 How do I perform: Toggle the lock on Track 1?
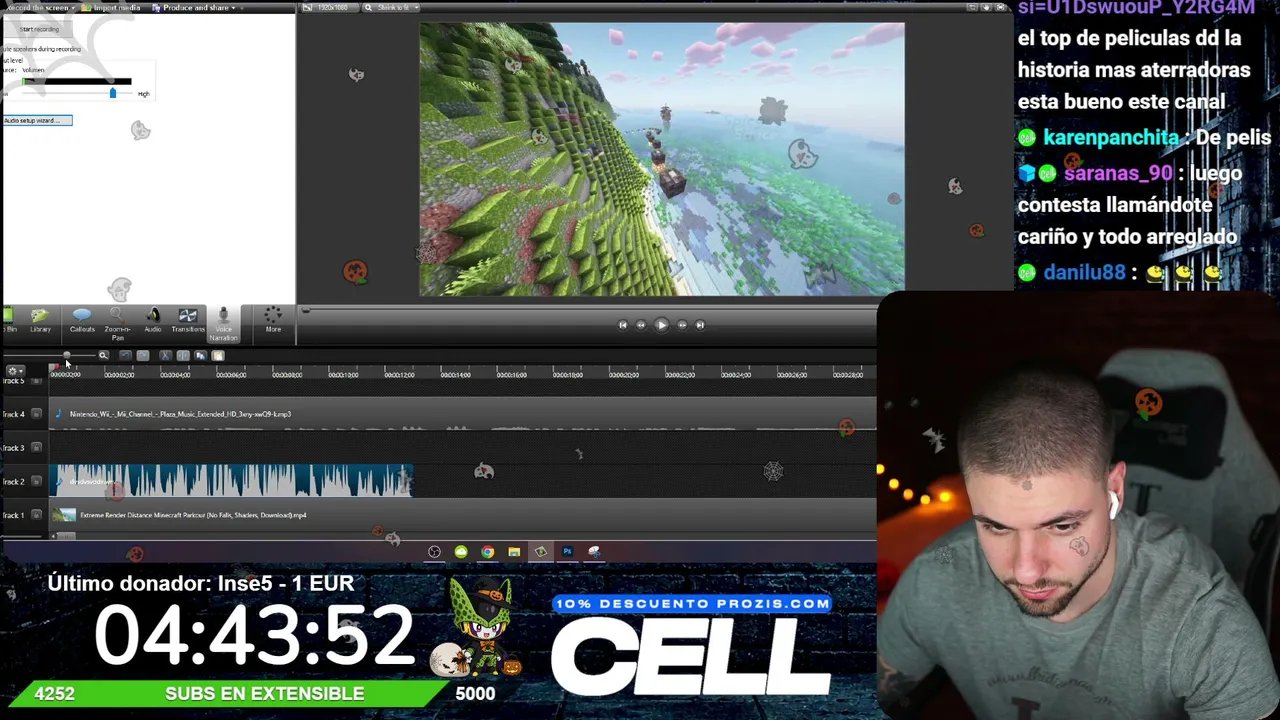pyautogui.click(x=37, y=515)
